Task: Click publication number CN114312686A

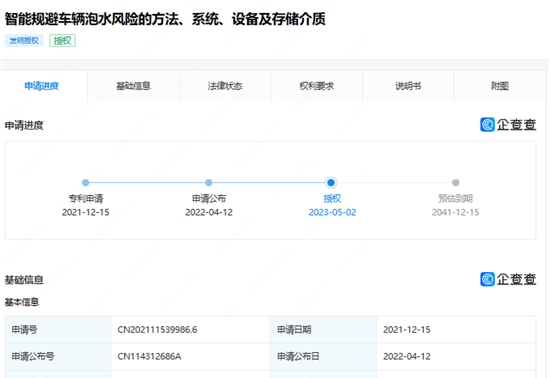Action: (149, 356)
